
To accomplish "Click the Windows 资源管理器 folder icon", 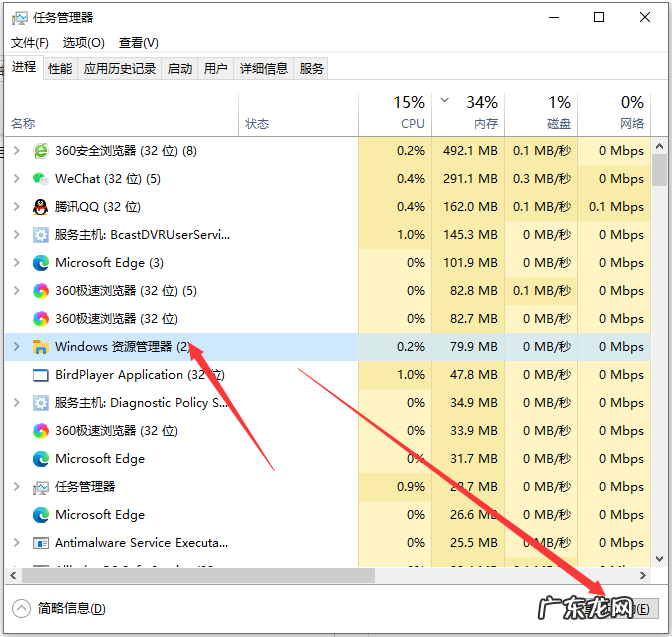I will point(41,347).
